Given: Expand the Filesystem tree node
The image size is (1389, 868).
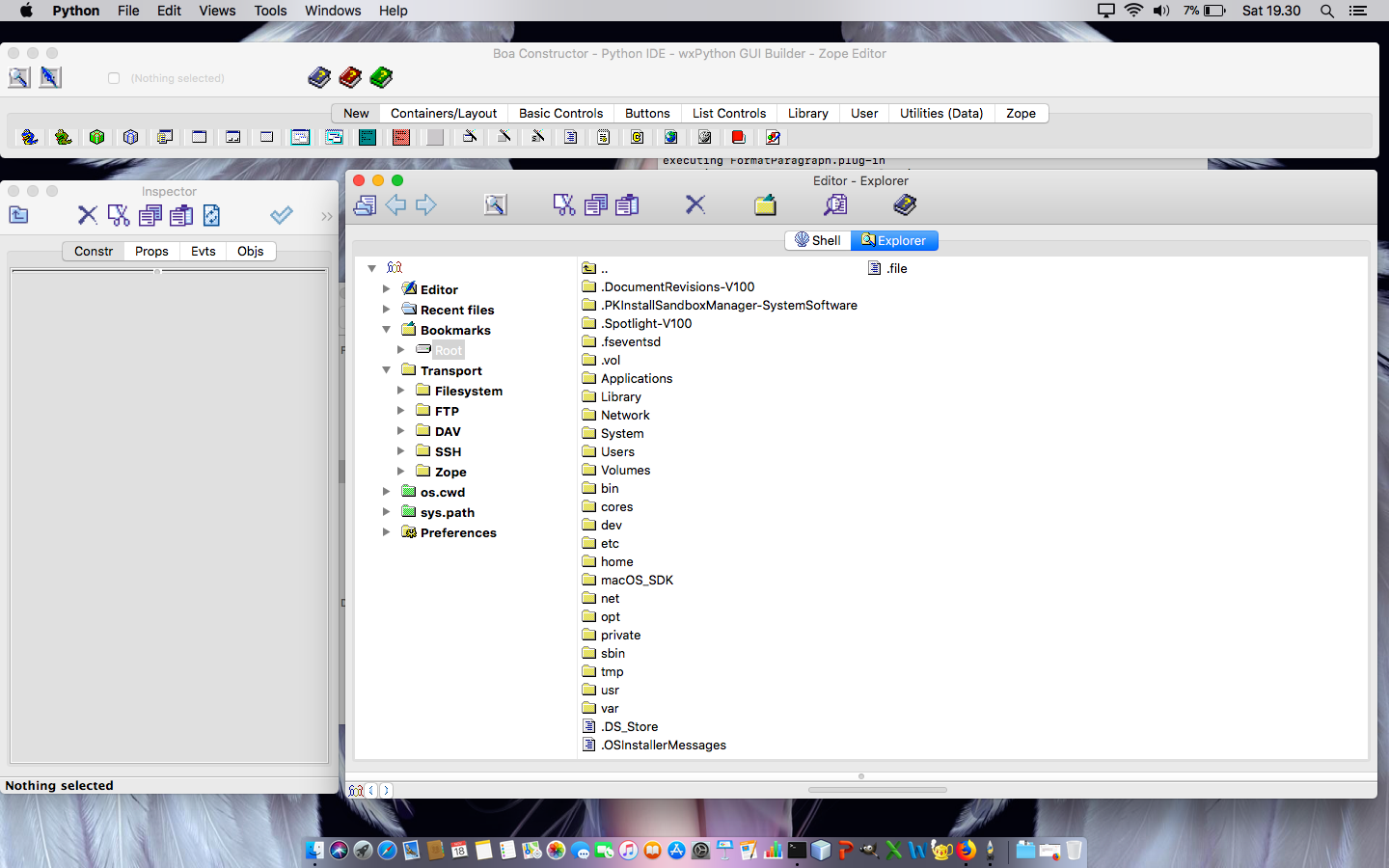Looking at the screenshot, I should (x=401, y=390).
